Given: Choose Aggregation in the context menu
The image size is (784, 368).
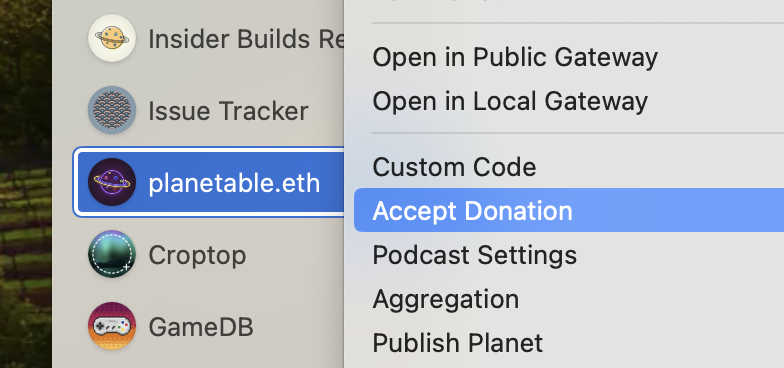Looking at the screenshot, I should tap(446, 300).
